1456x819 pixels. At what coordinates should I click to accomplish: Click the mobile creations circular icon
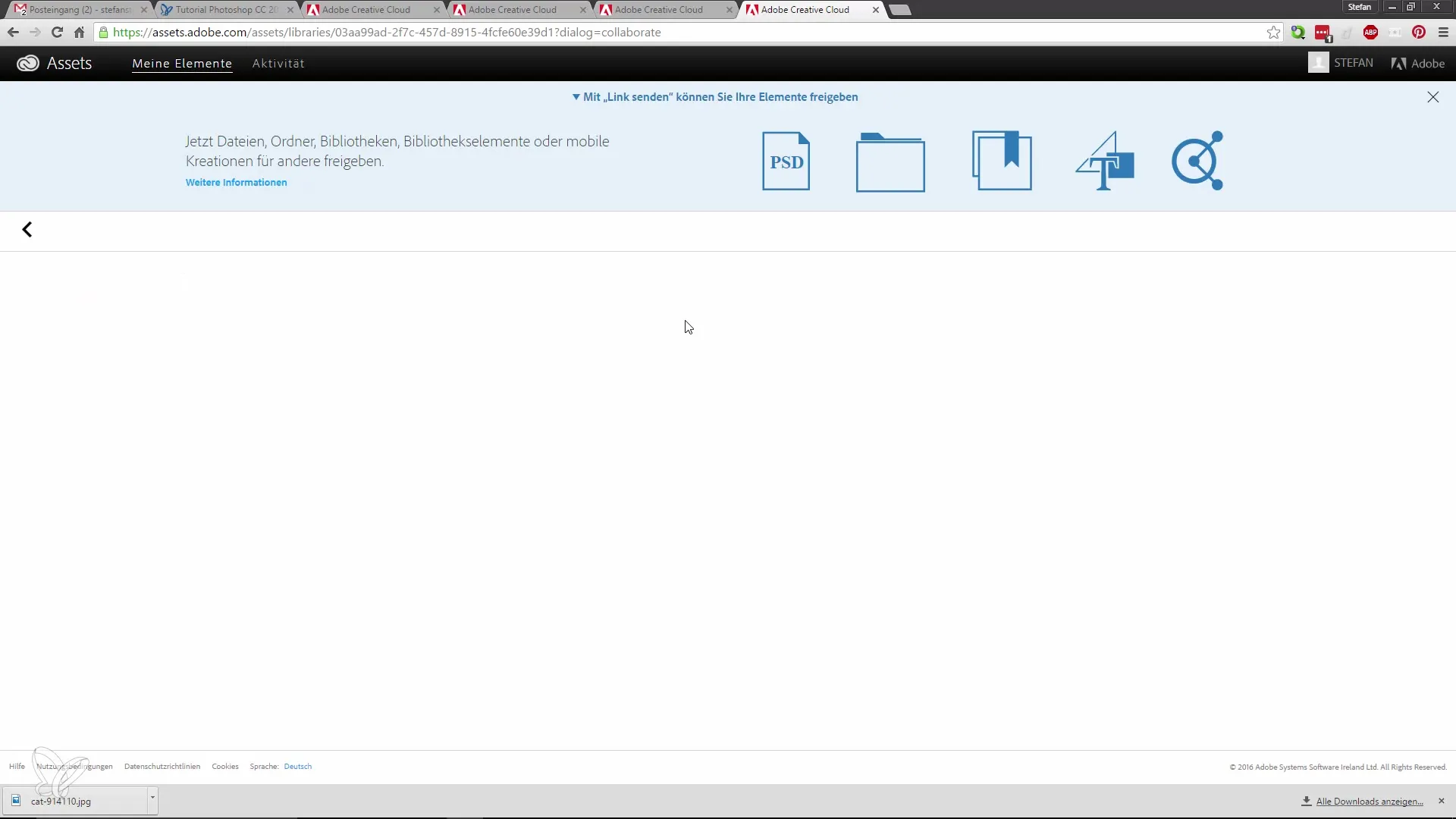click(1197, 161)
